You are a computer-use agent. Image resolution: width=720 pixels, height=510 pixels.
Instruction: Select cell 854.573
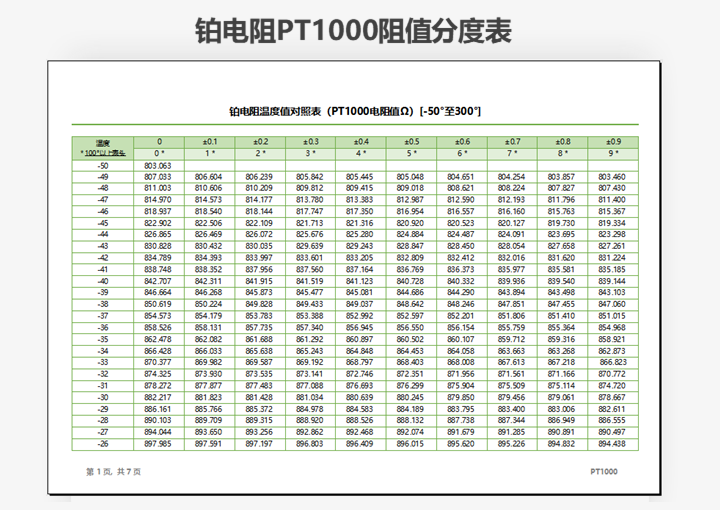[159, 316]
